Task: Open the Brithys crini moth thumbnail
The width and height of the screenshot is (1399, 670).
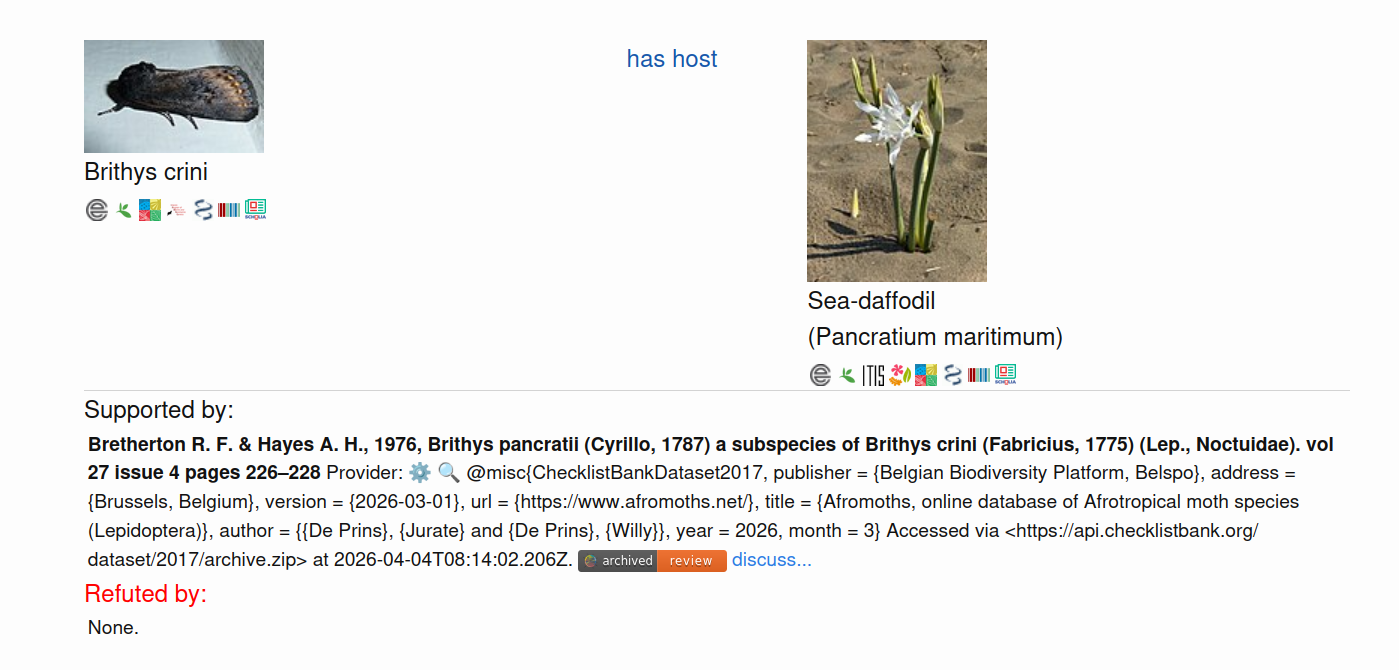Action: point(174,96)
